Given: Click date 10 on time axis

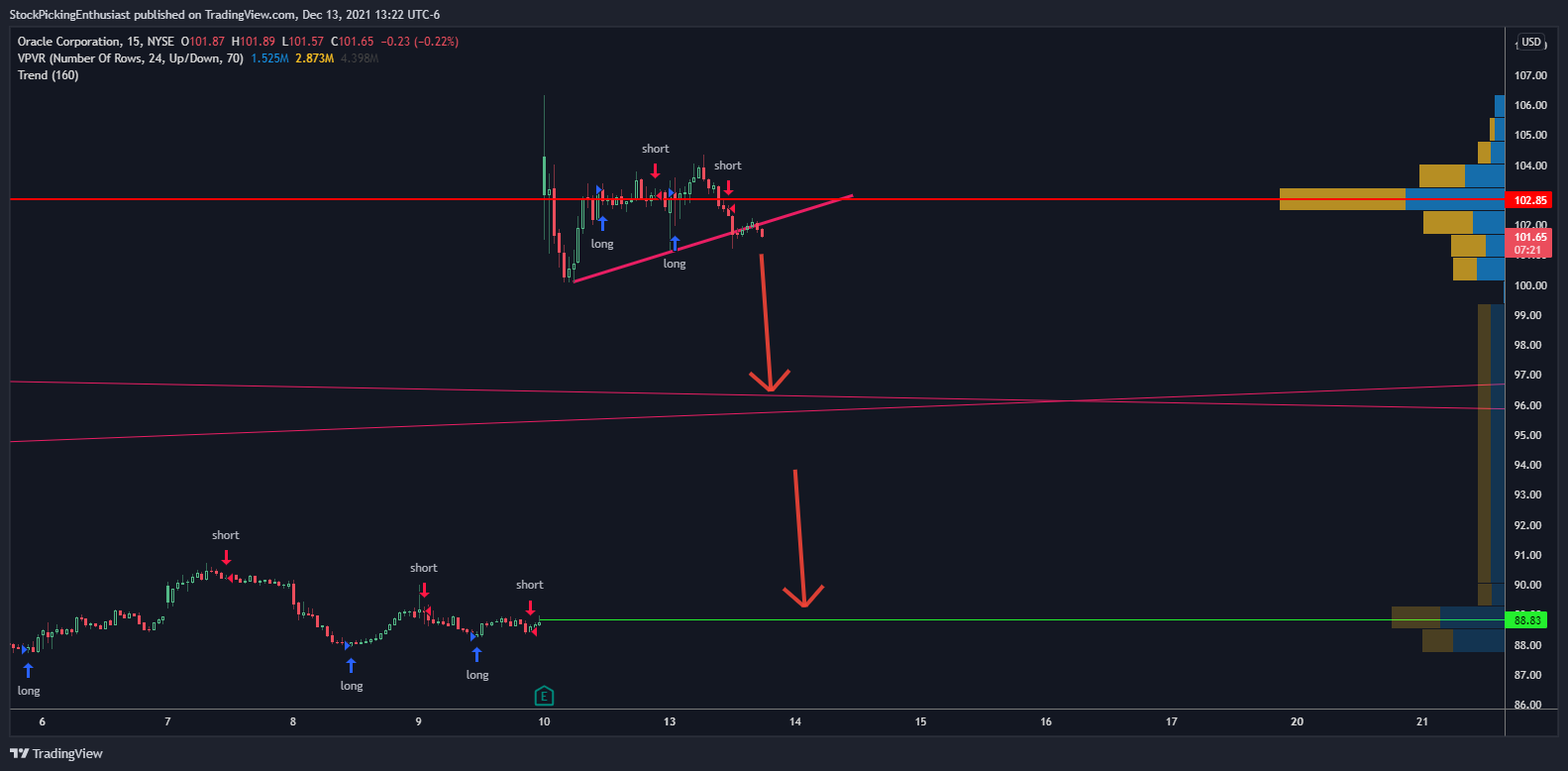Looking at the screenshot, I should (x=544, y=721).
